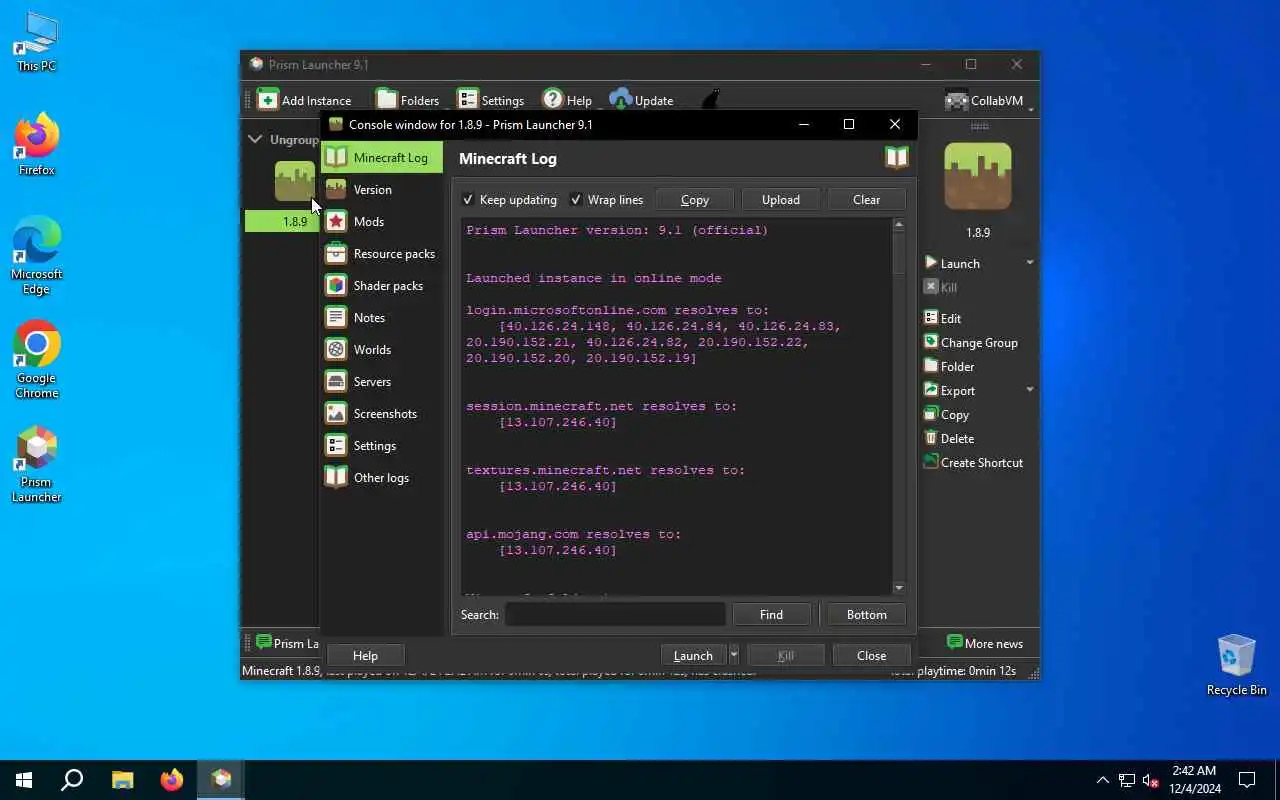The width and height of the screenshot is (1280, 800).
Task: Open the Mods page
Action: (381, 221)
